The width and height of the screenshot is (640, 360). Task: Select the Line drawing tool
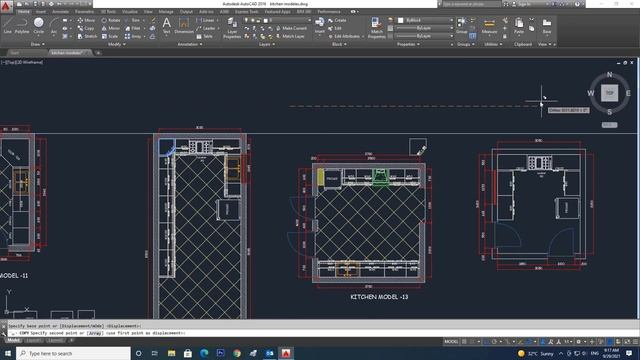coord(7,25)
